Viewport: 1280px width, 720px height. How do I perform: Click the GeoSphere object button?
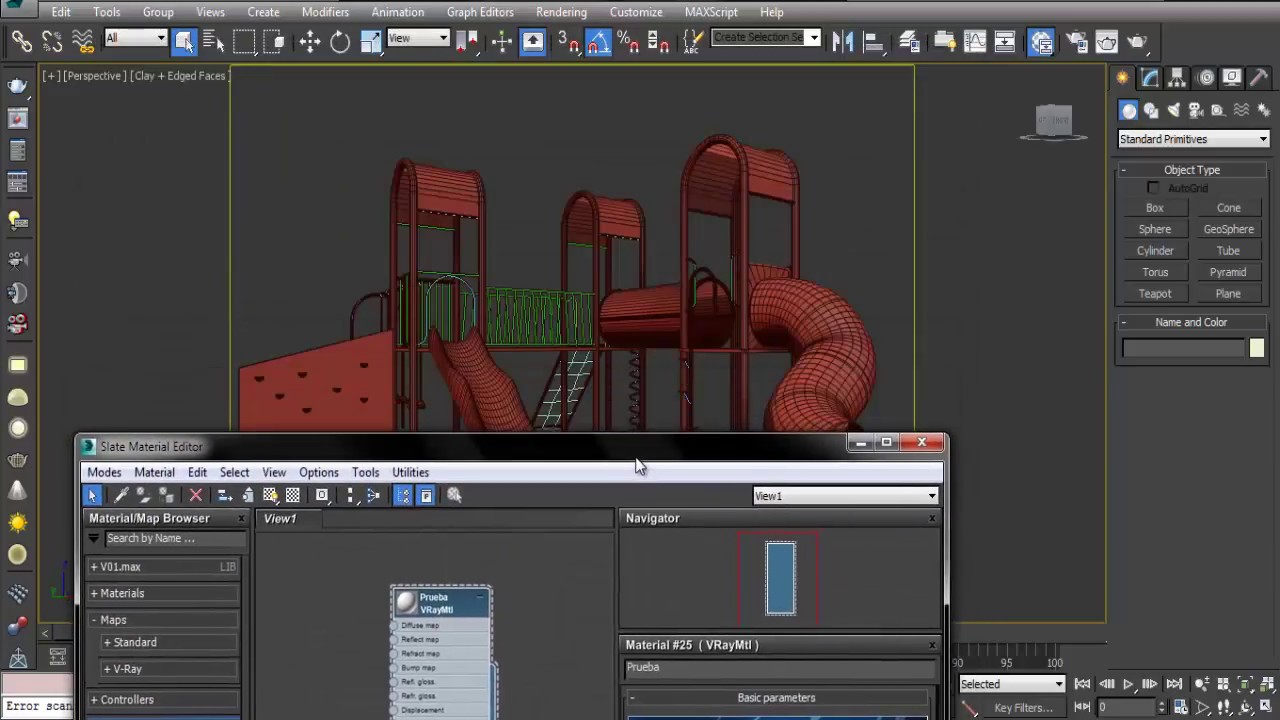[1228, 229]
